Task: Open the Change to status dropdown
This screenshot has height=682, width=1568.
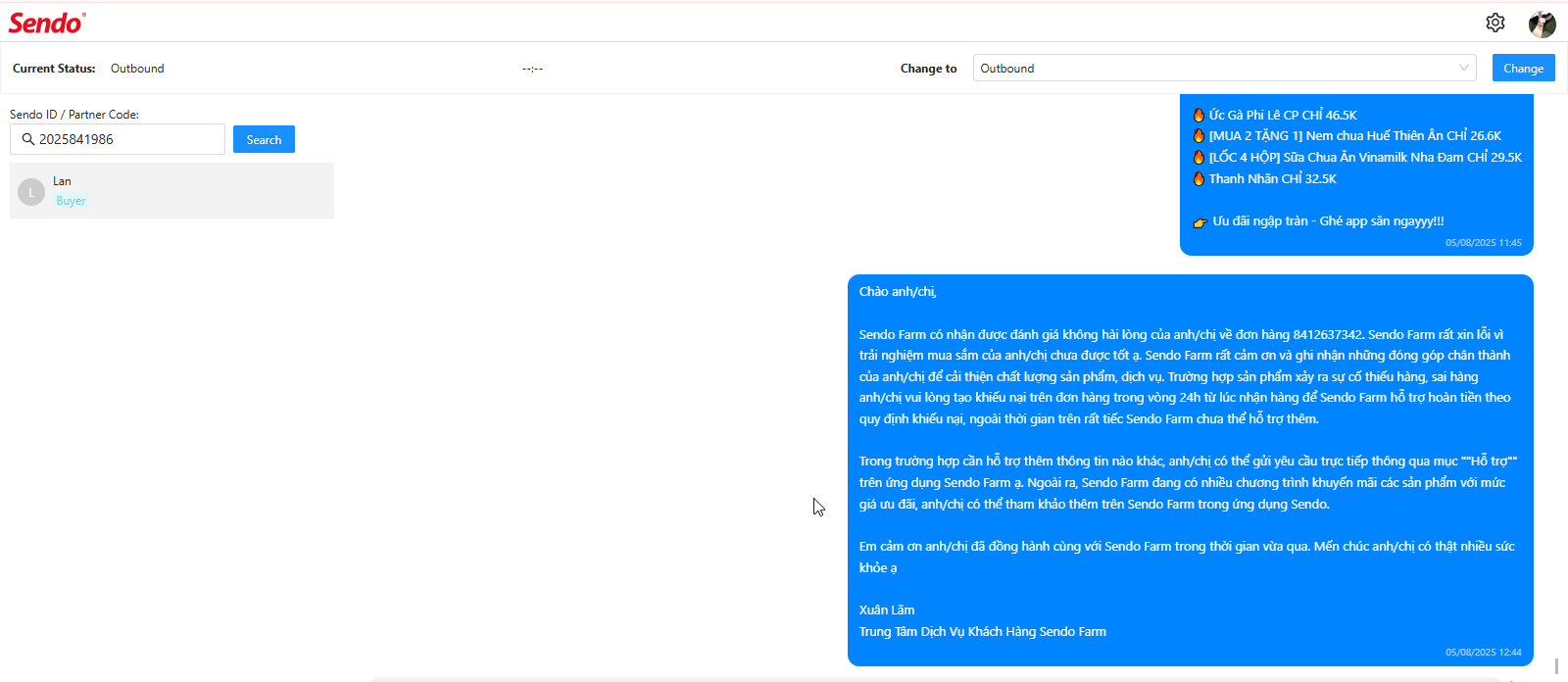Action: [1224, 68]
